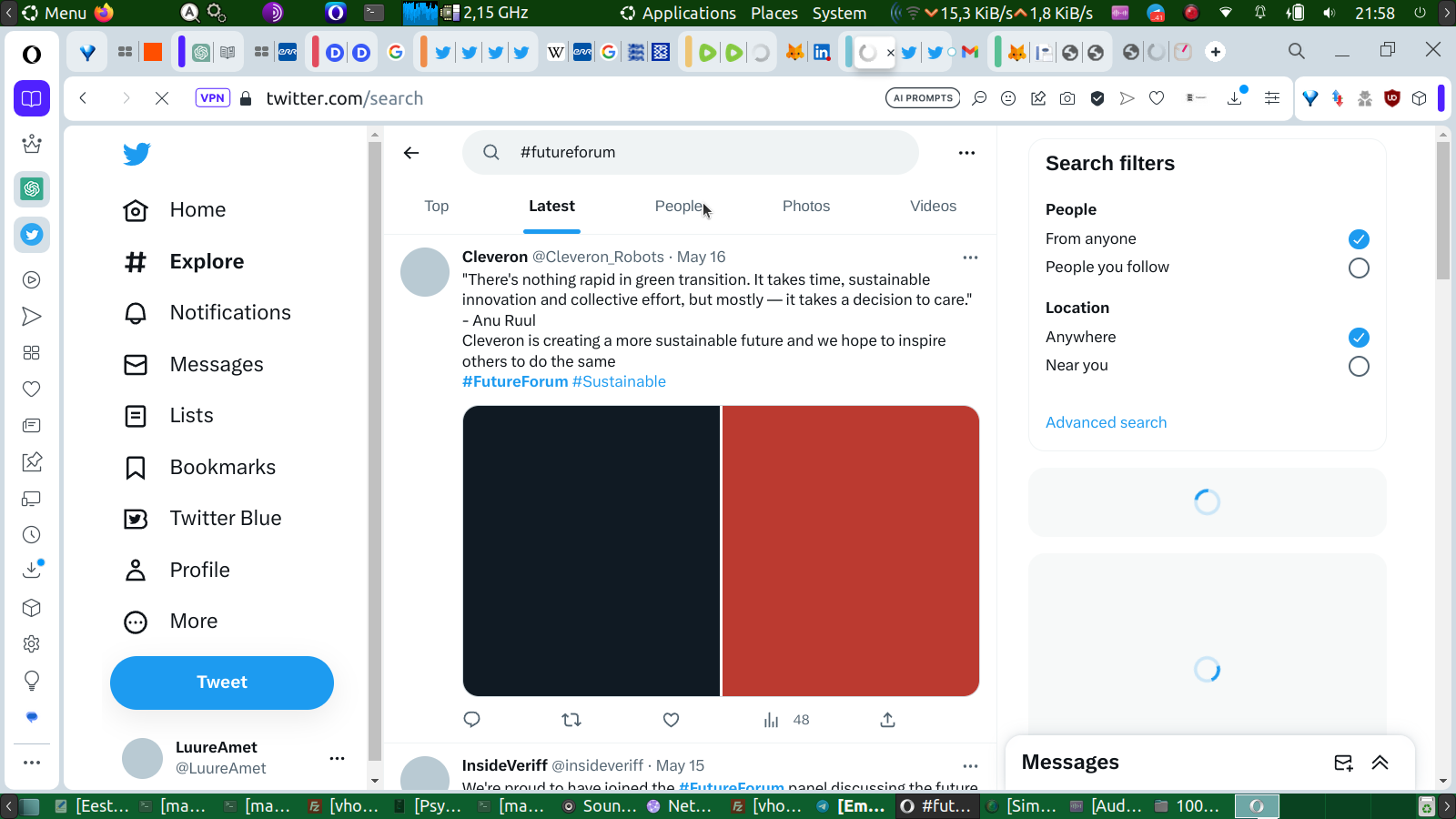Open the Places system menu
This screenshot has height=819, width=1456.
tap(774, 13)
